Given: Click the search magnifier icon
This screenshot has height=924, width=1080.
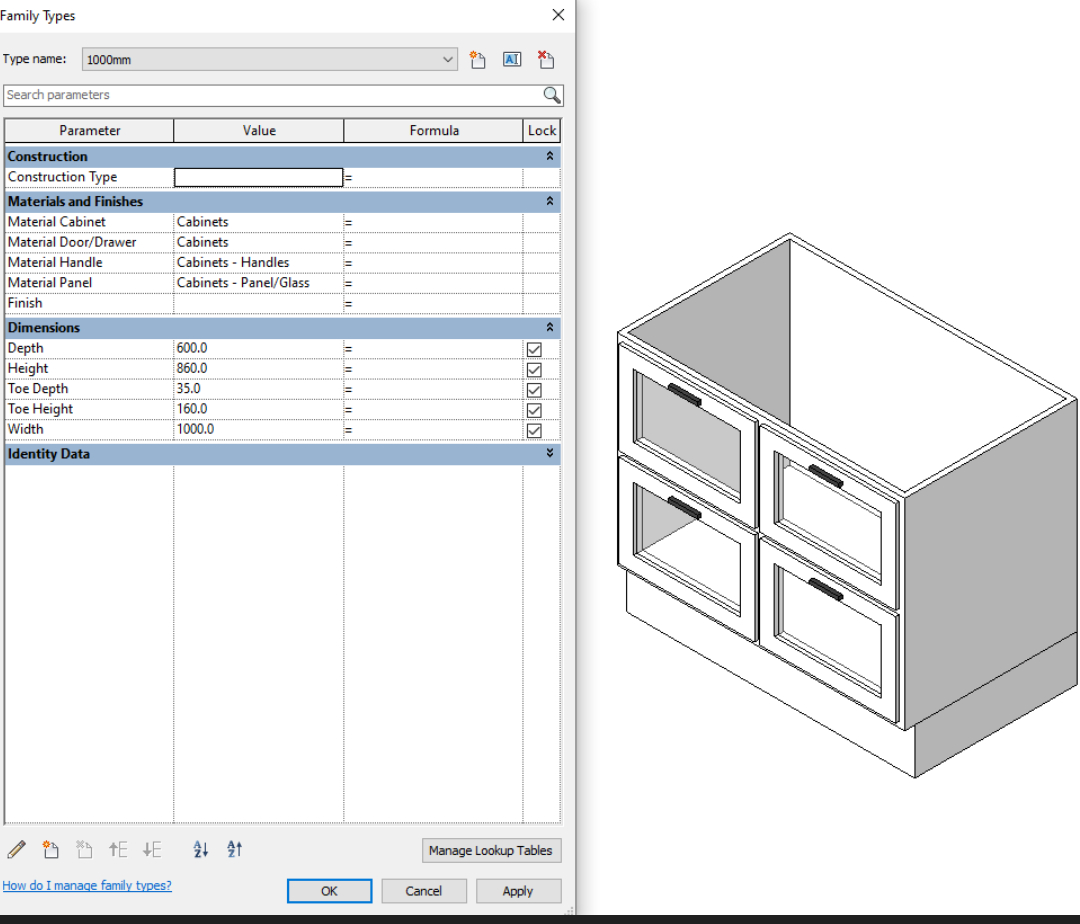Looking at the screenshot, I should point(552,95).
